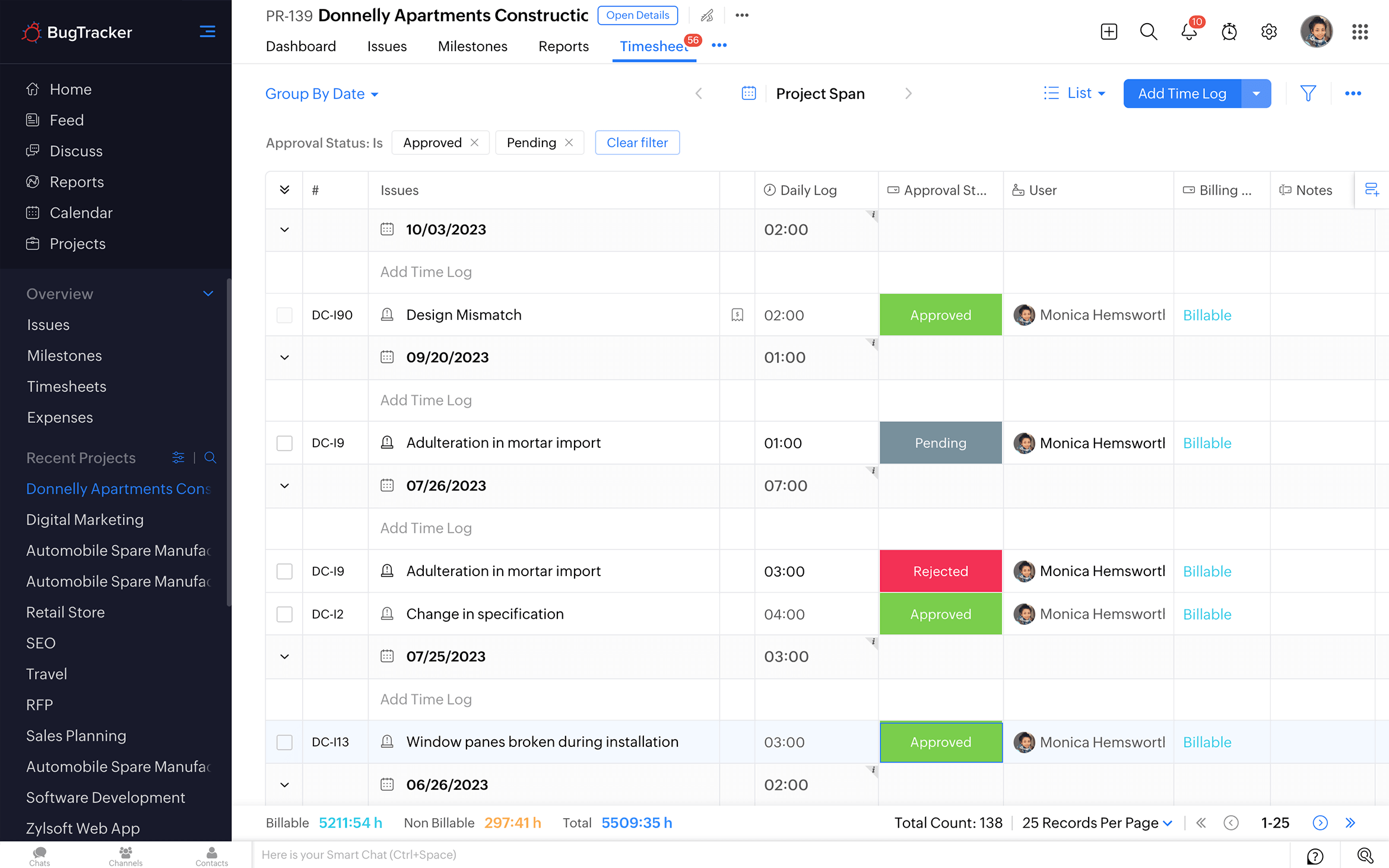Image resolution: width=1389 pixels, height=868 pixels.
Task: Open the filter icon panel
Action: pos(1308,93)
